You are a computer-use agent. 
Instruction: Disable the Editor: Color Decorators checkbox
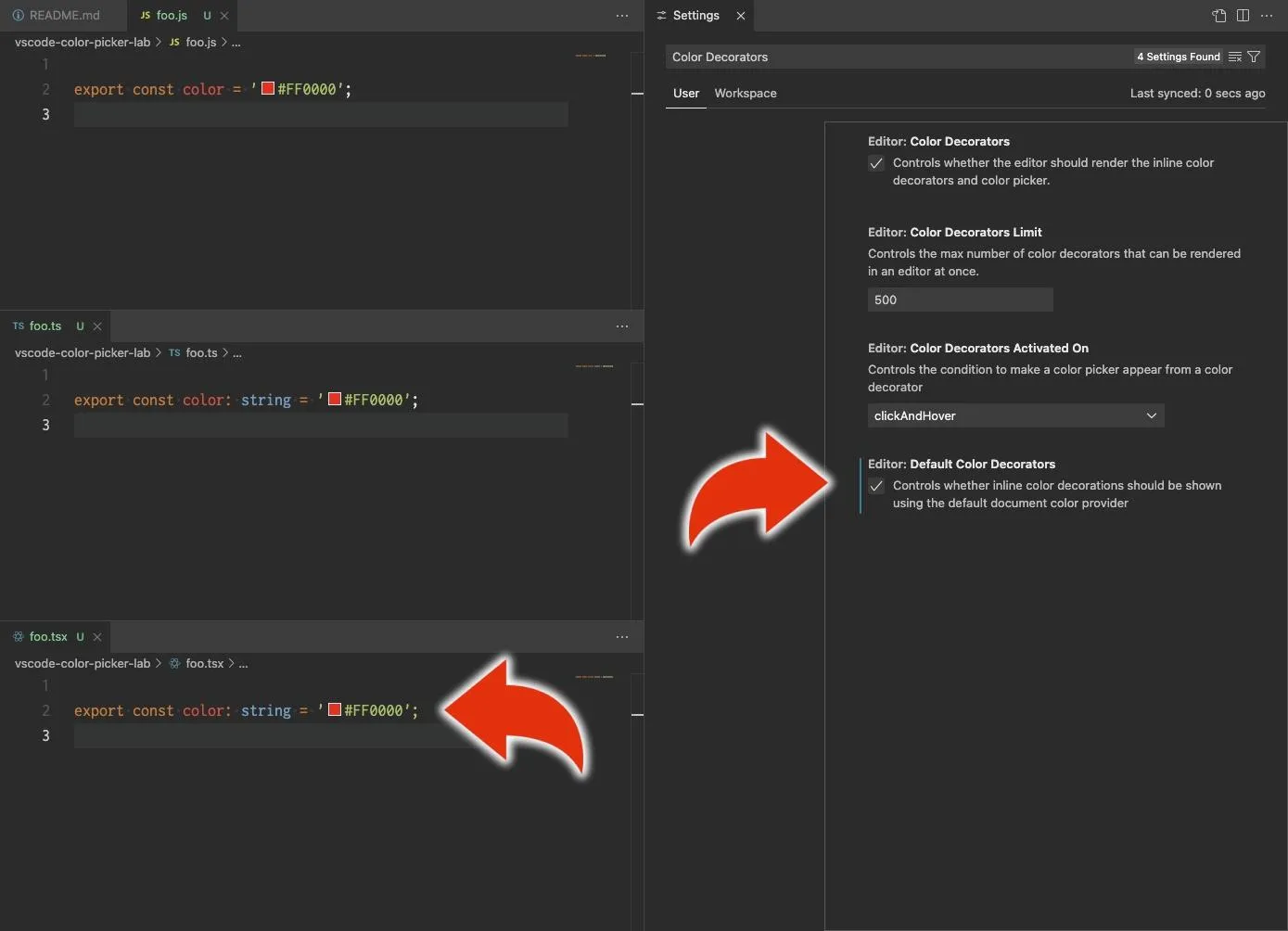pos(876,163)
